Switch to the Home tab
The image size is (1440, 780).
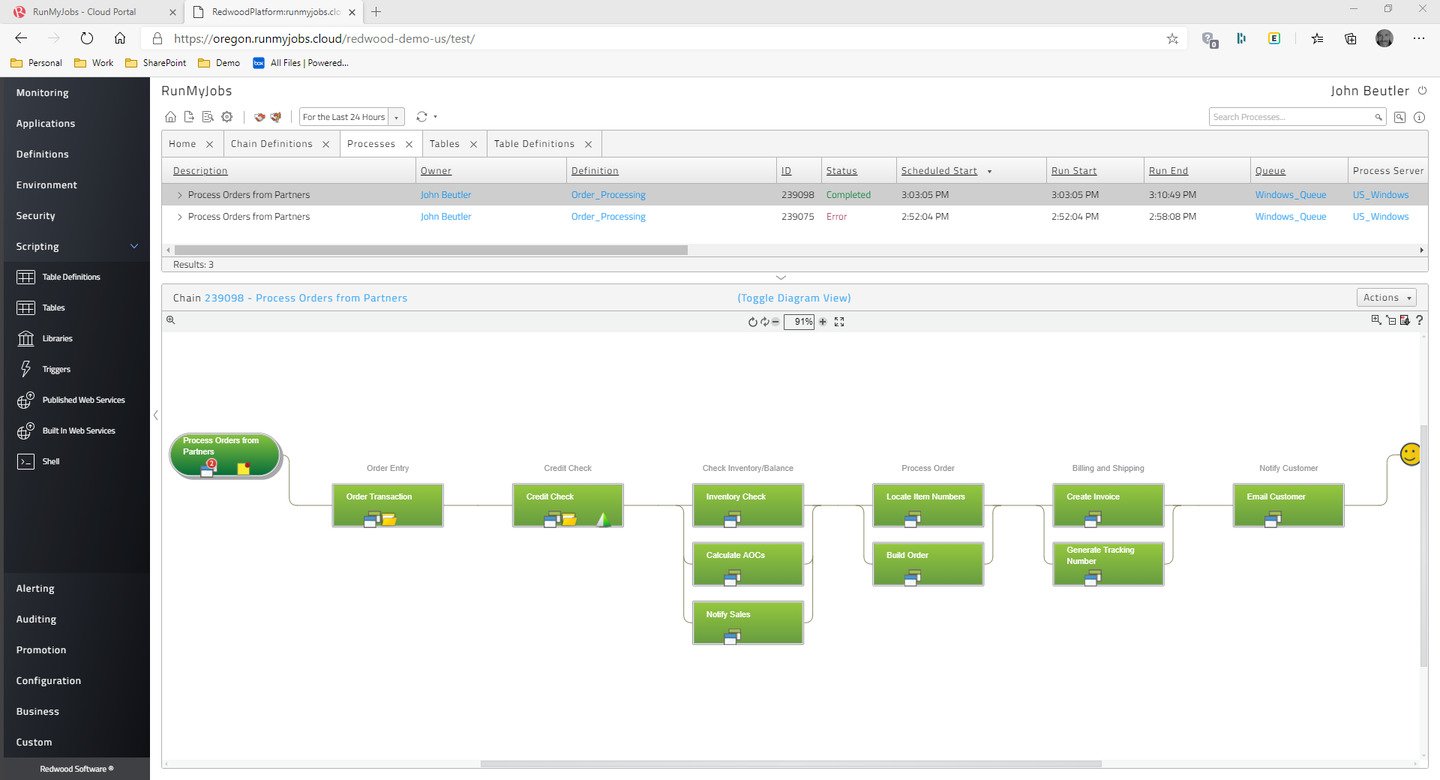click(x=182, y=144)
